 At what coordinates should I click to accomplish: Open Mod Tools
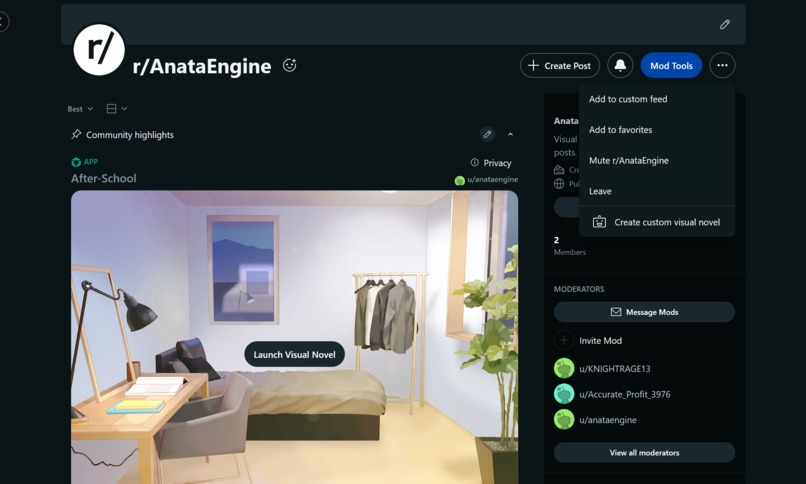[671, 65]
